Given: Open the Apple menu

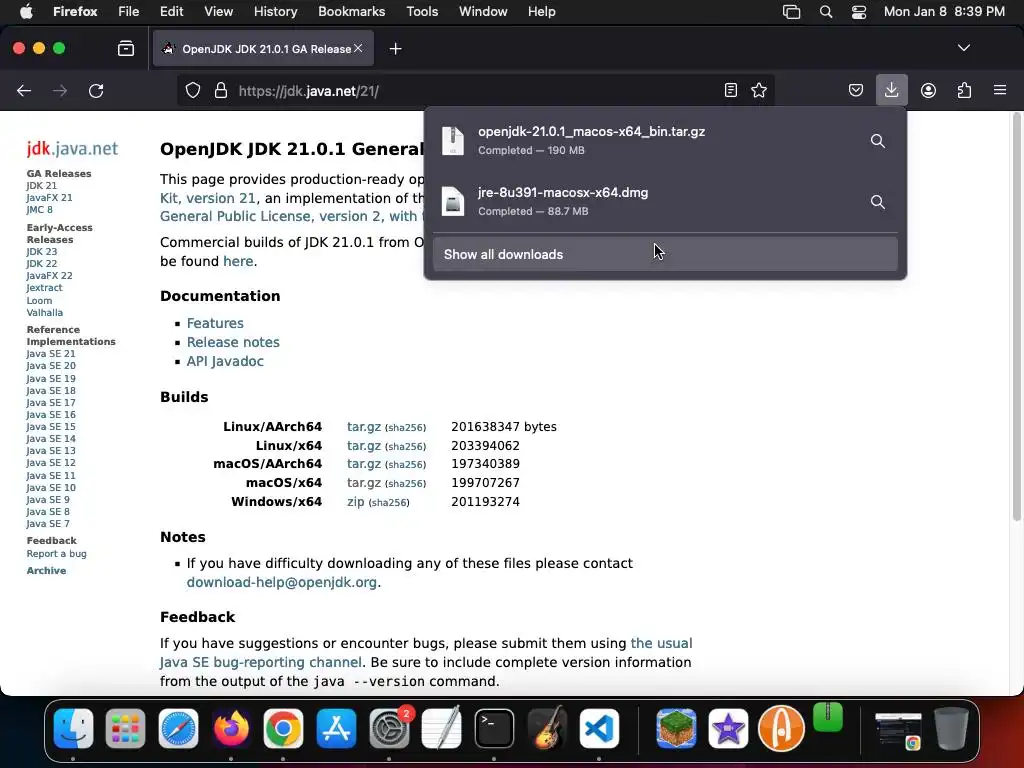Looking at the screenshot, I should (x=26, y=12).
